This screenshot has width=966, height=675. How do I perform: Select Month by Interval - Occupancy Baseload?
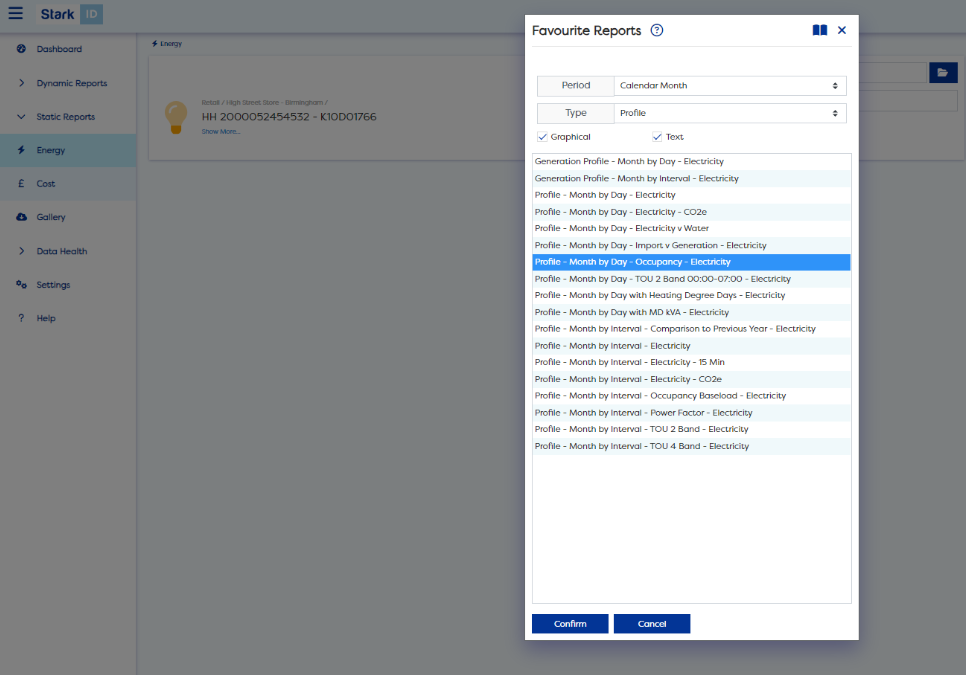[691, 395]
